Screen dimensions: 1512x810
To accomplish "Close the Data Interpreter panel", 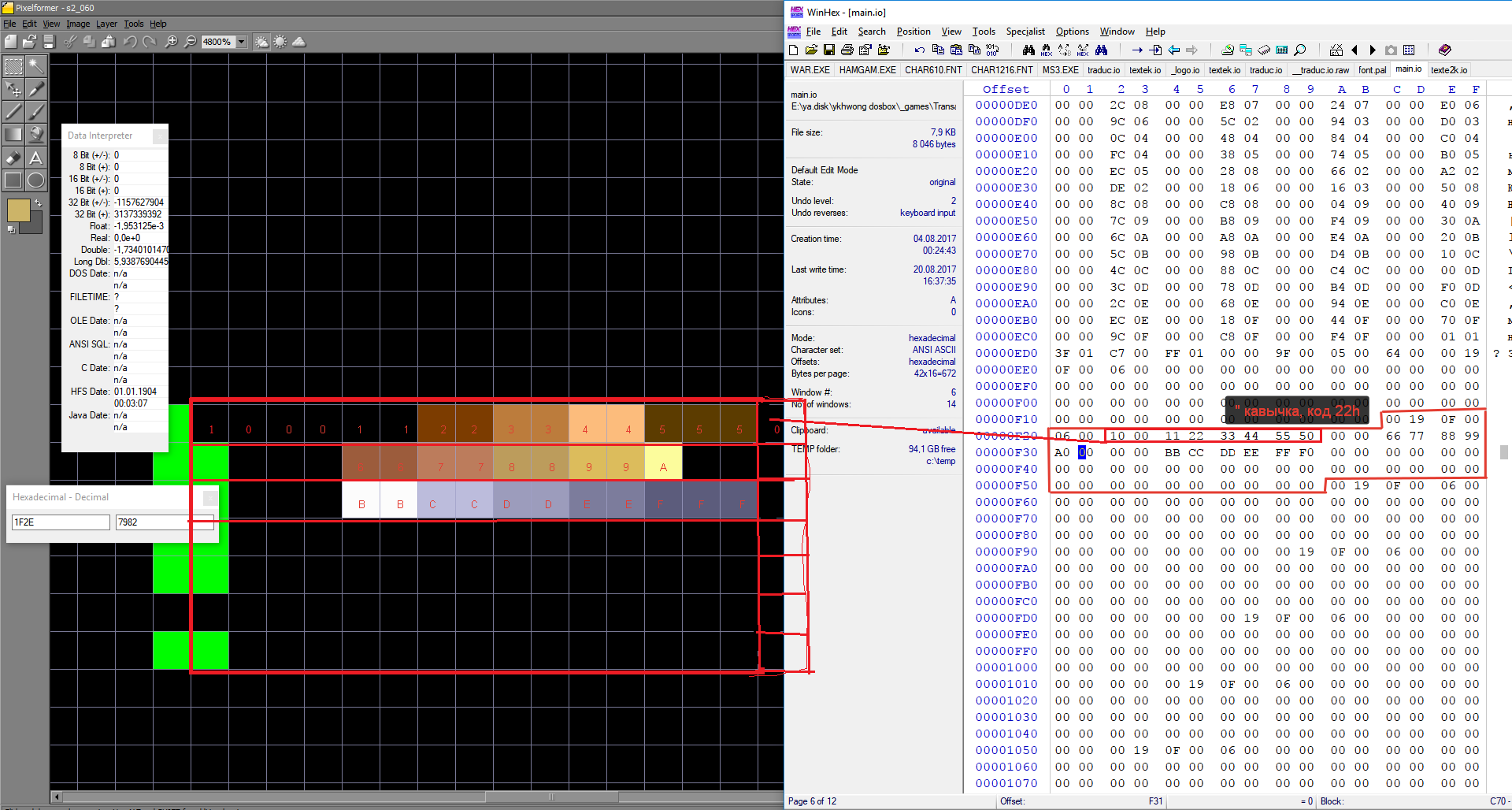I will point(160,136).
